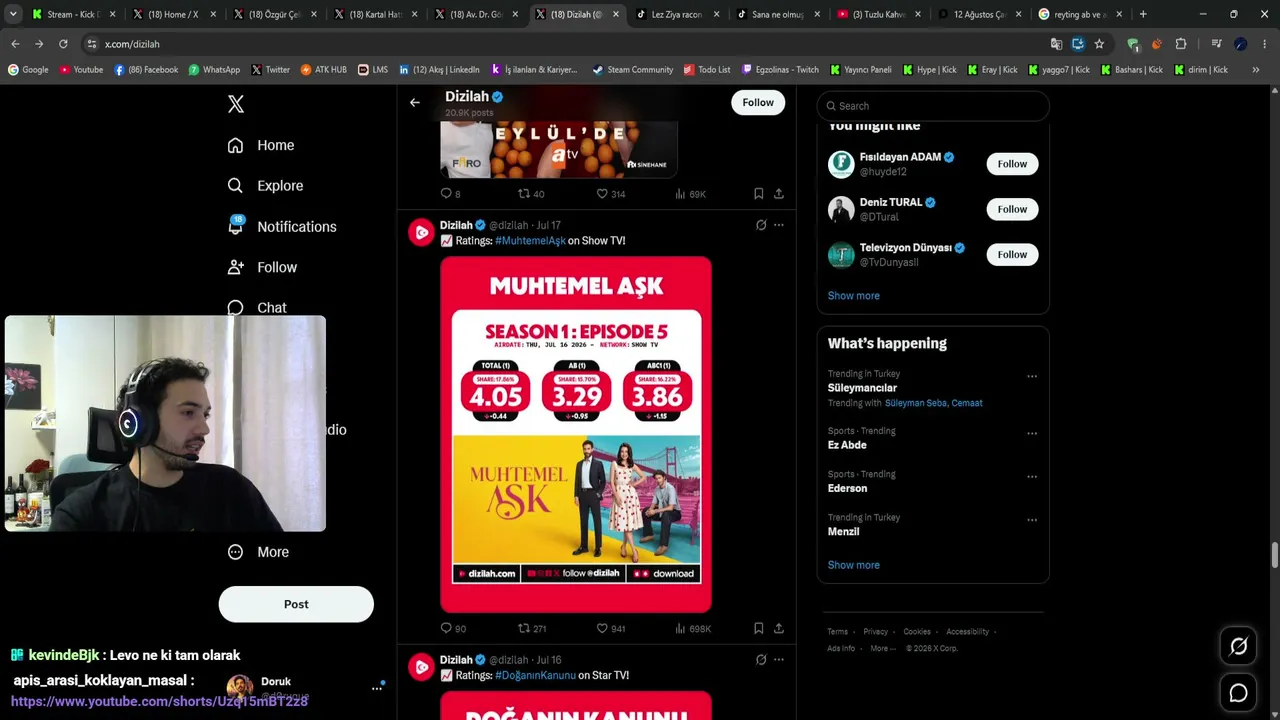Open Chat in the sidebar
Viewport: 1280px width, 720px height.
click(x=257, y=307)
